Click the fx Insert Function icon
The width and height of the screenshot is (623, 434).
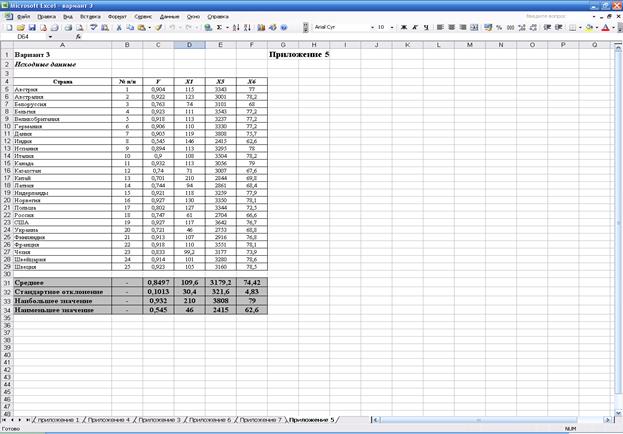(78, 37)
